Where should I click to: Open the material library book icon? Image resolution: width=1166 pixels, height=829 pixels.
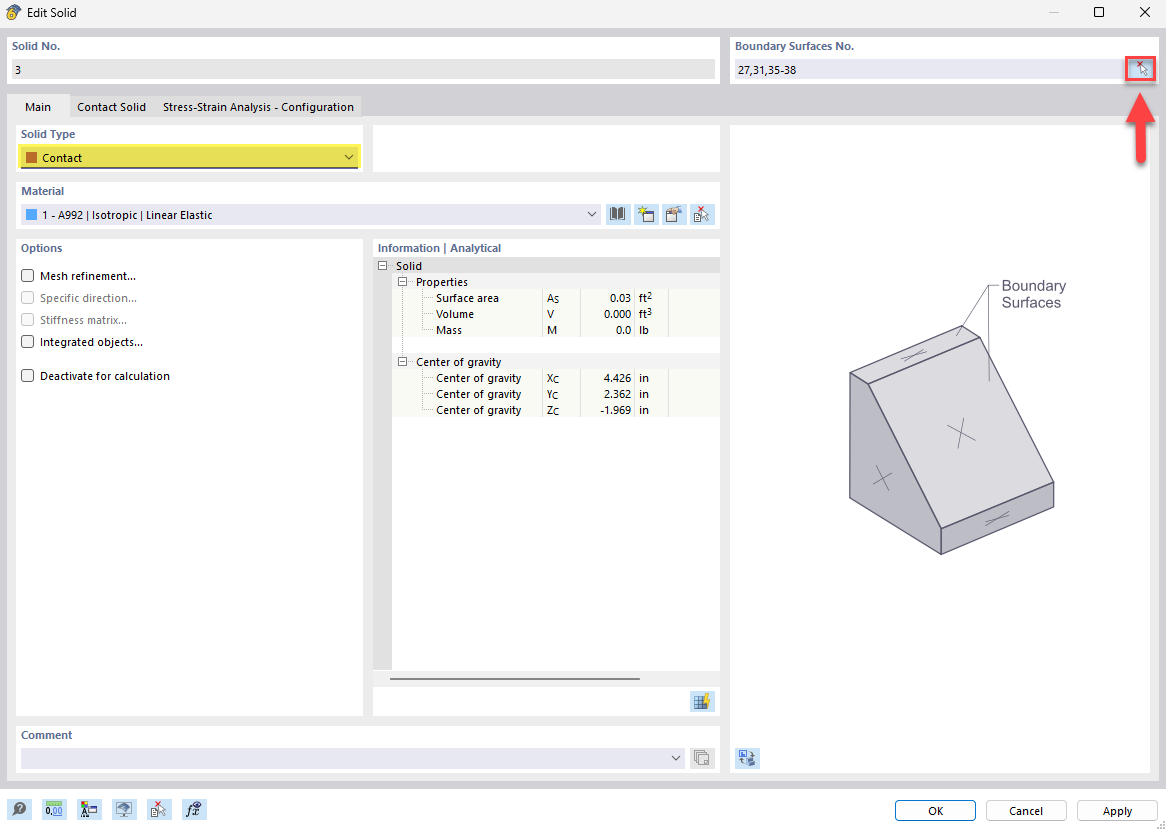coord(617,213)
